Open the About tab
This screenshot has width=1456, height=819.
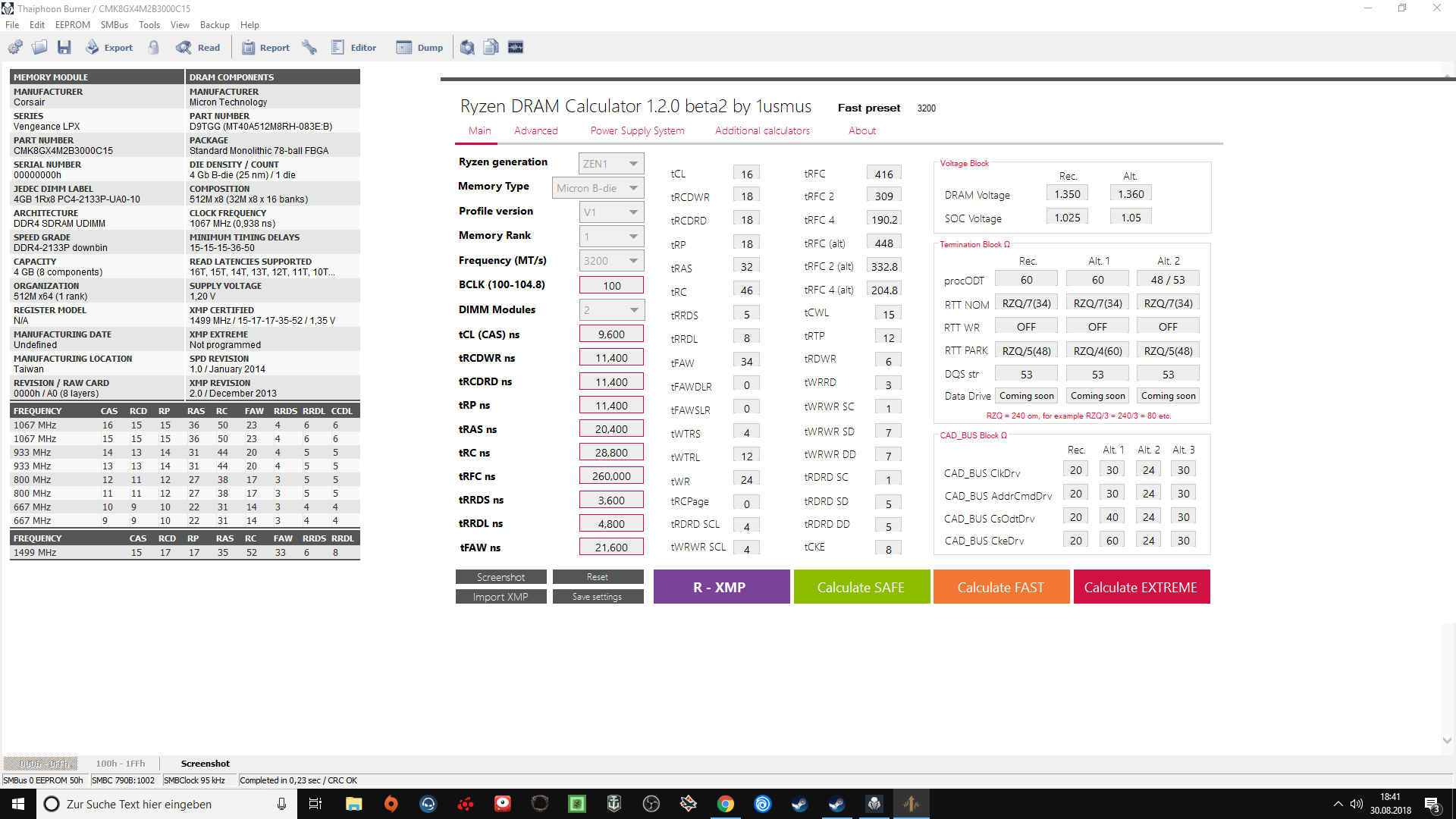pyautogui.click(x=862, y=130)
